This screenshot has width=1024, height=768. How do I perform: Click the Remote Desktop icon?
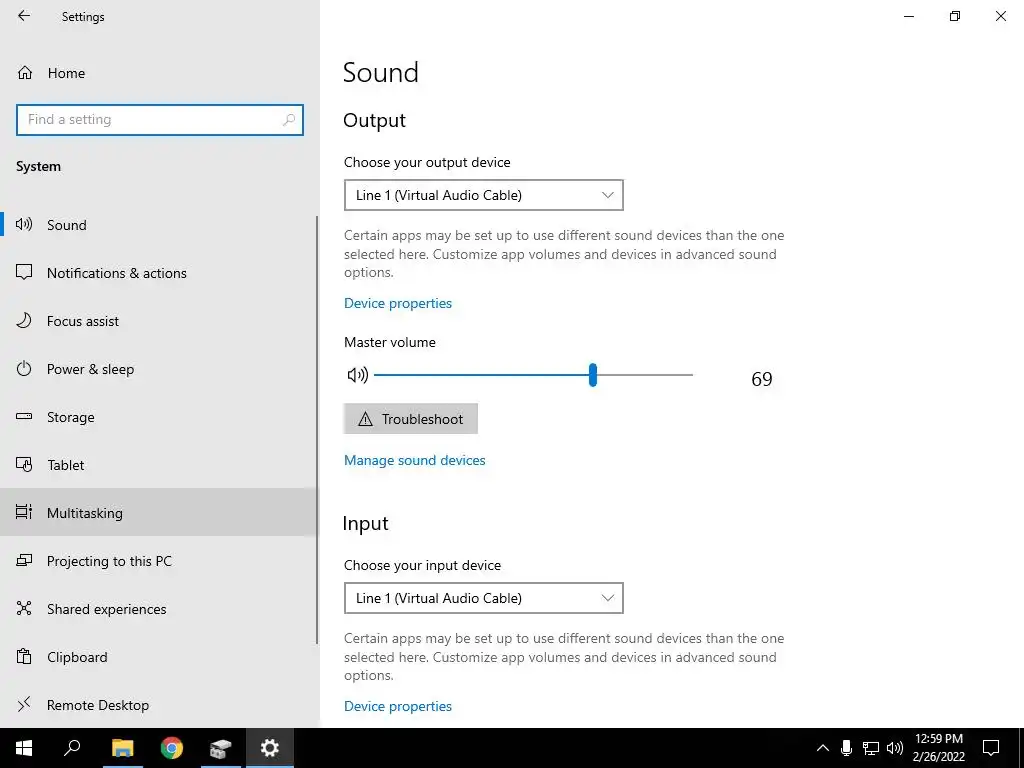pyautogui.click(x=24, y=704)
